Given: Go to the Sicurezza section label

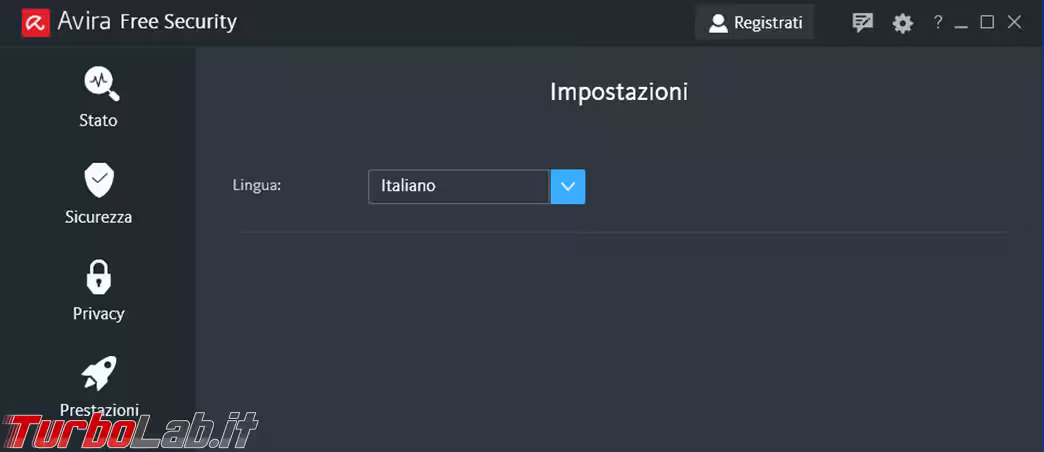Looking at the screenshot, I should click(99, 217).
